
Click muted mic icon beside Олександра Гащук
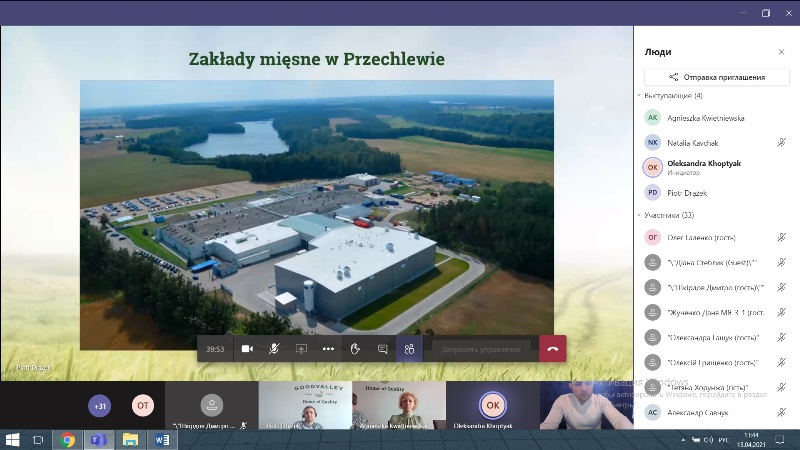click(x=781, y=337)
